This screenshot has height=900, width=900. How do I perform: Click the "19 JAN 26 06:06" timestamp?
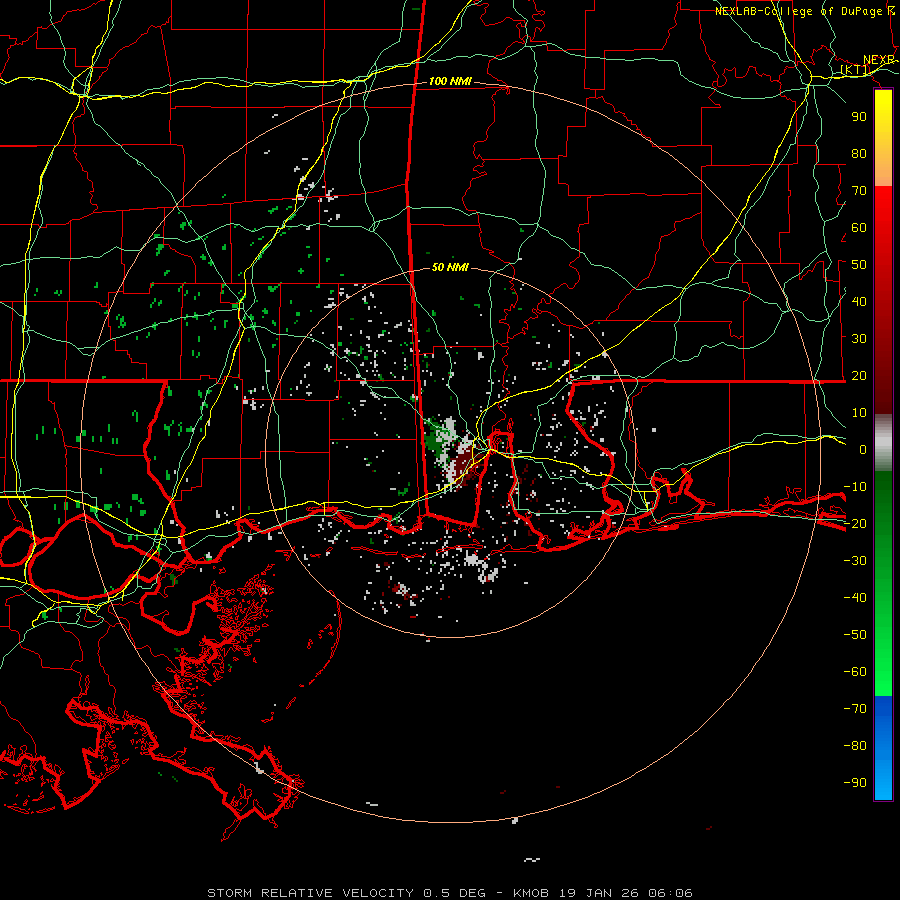coord(626,893)
